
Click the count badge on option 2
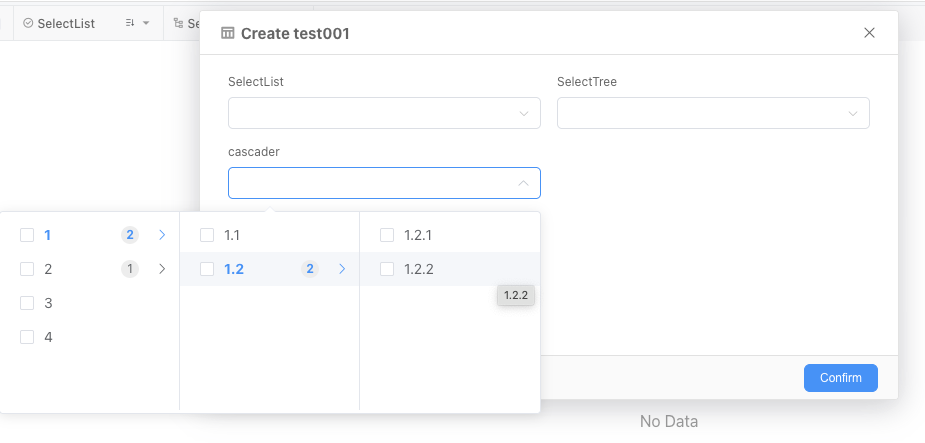[130, 269]
